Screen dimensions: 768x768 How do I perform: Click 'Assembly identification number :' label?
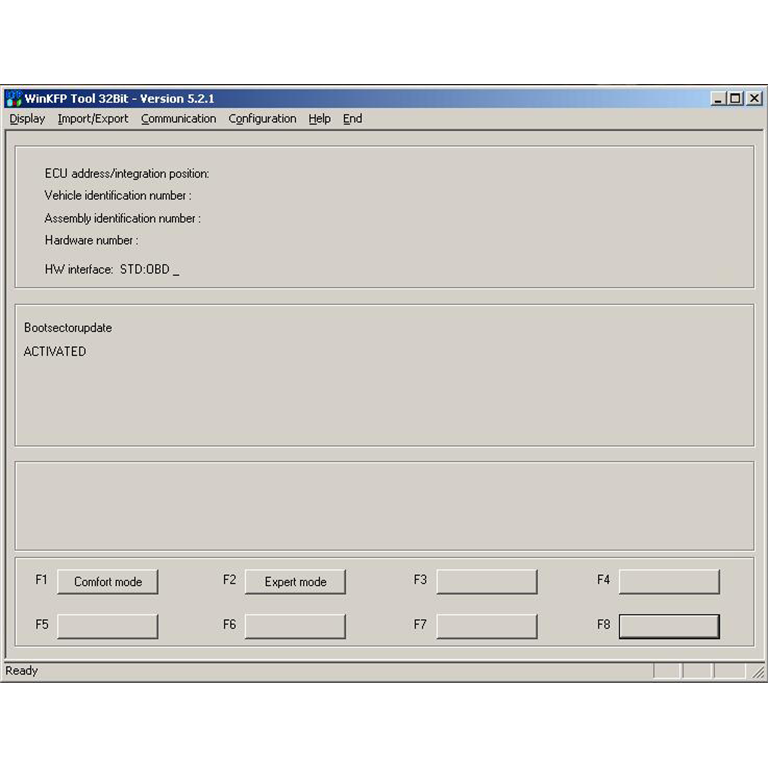tap(123, 218)
